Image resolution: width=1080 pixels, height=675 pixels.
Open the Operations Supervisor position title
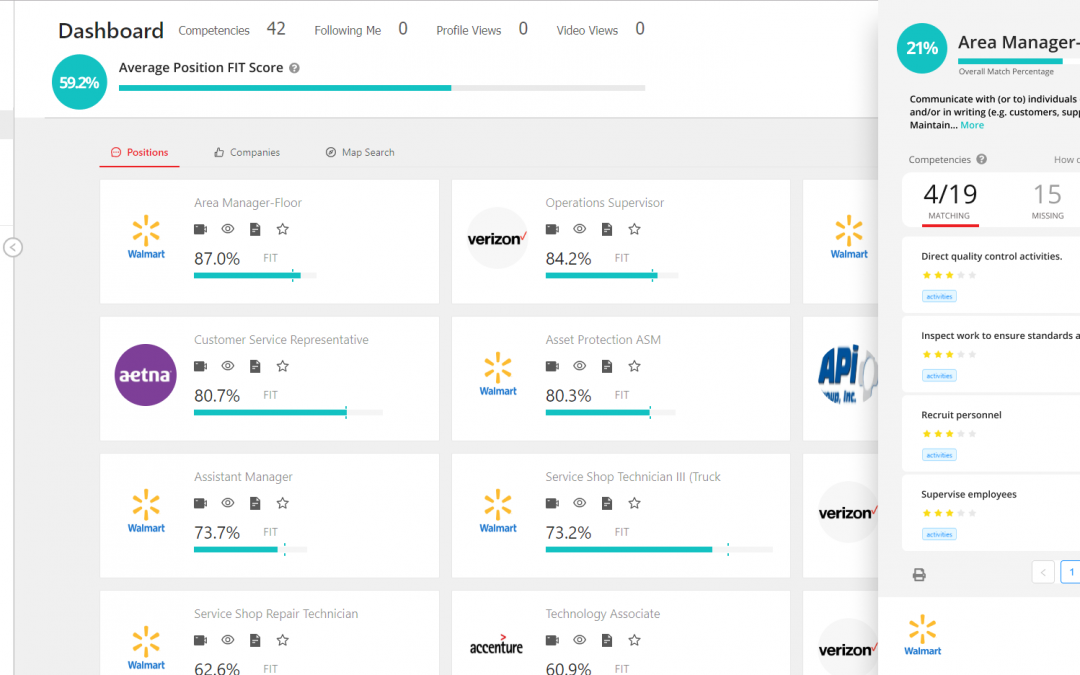[605, 202]
